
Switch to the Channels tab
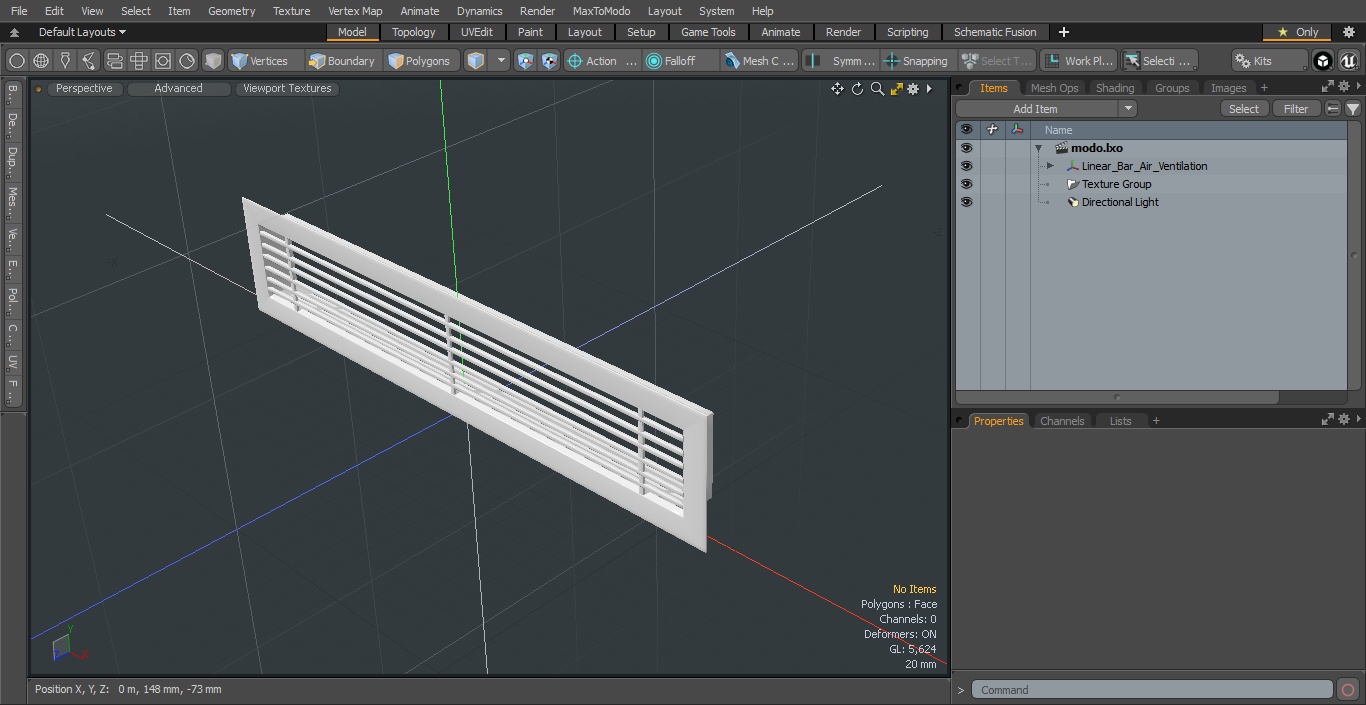1062,421
